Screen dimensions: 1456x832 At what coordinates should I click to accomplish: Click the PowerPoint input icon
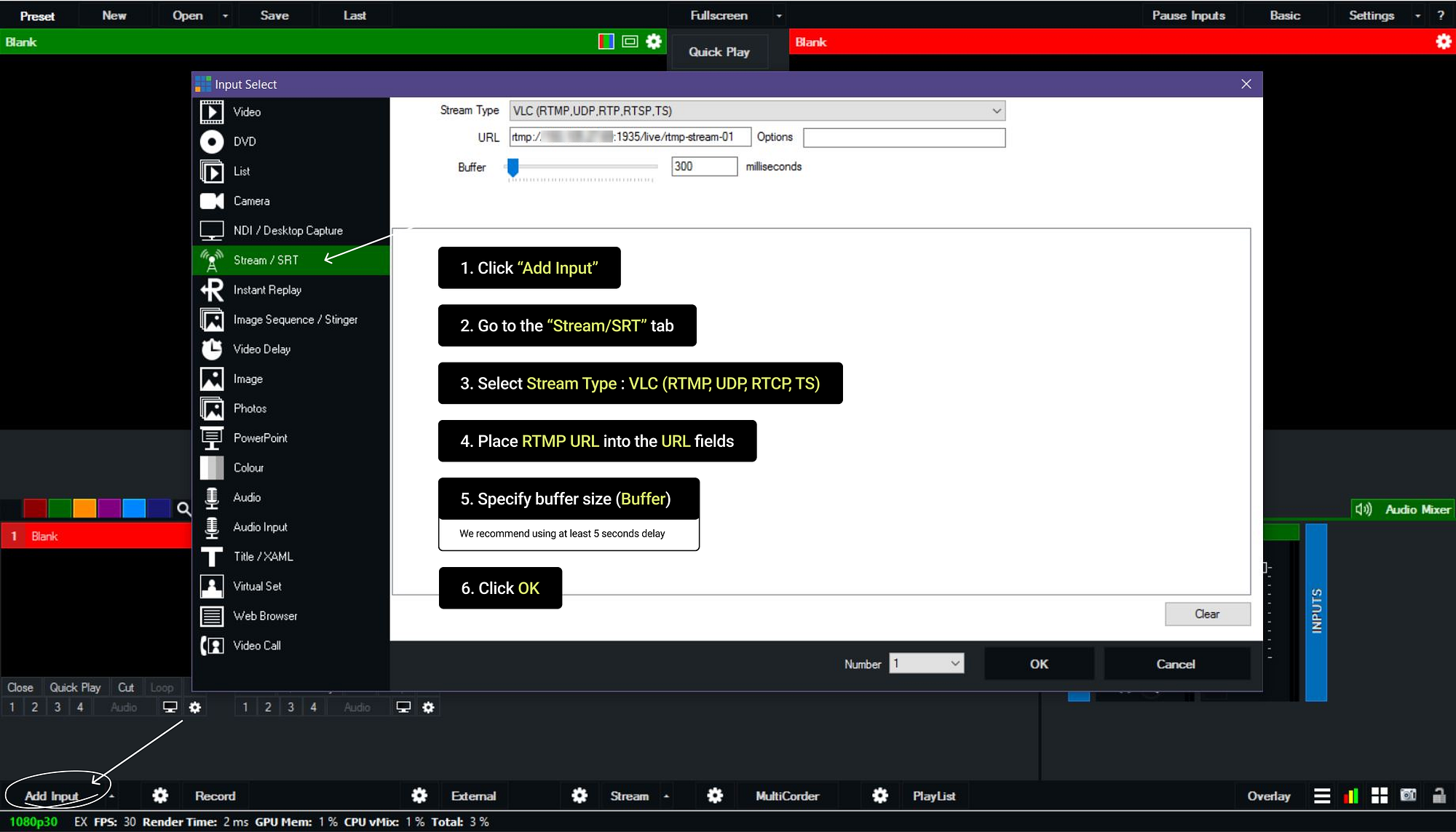click(212, 438)
